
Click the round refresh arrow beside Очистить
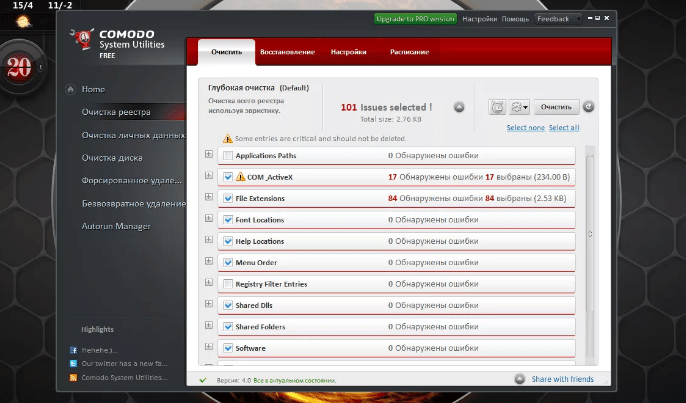[x=588, y=106]
